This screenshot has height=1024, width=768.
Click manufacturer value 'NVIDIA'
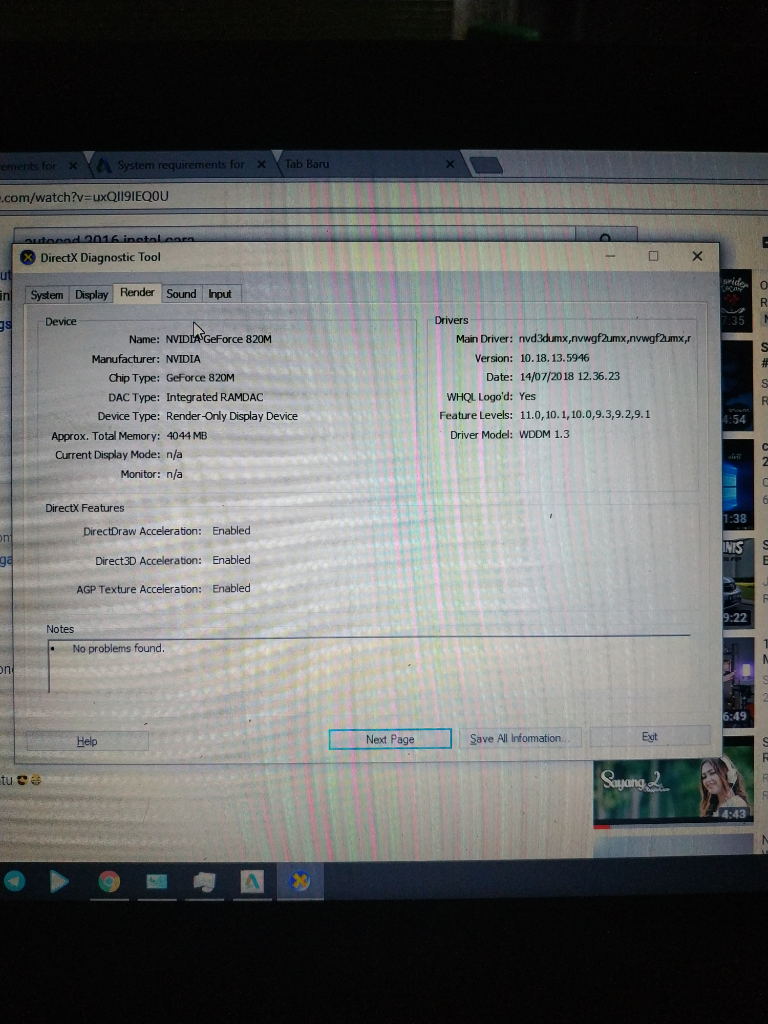[x=183, y=359]
